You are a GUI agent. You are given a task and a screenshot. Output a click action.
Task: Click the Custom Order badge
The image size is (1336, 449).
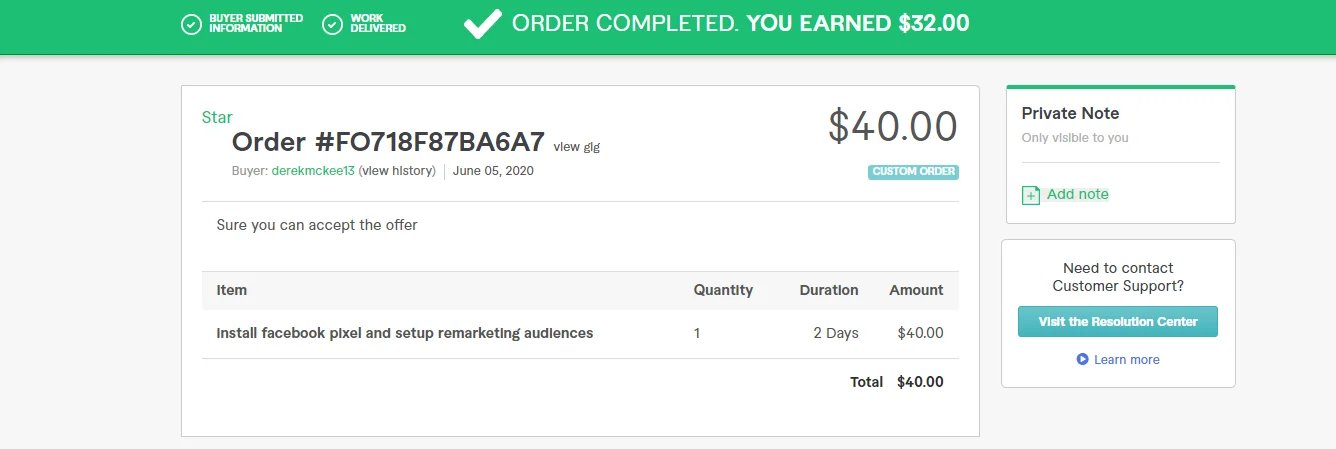click(913, 172)
